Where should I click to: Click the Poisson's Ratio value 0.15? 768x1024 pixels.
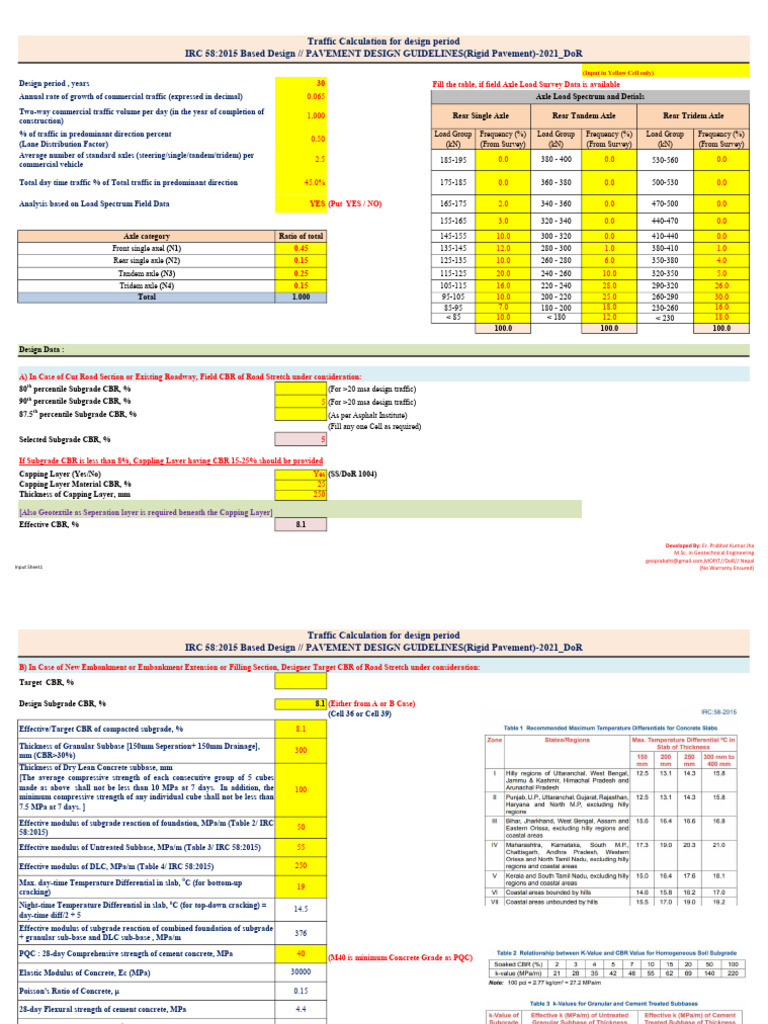pyautogui.click(x=300, y=991)
